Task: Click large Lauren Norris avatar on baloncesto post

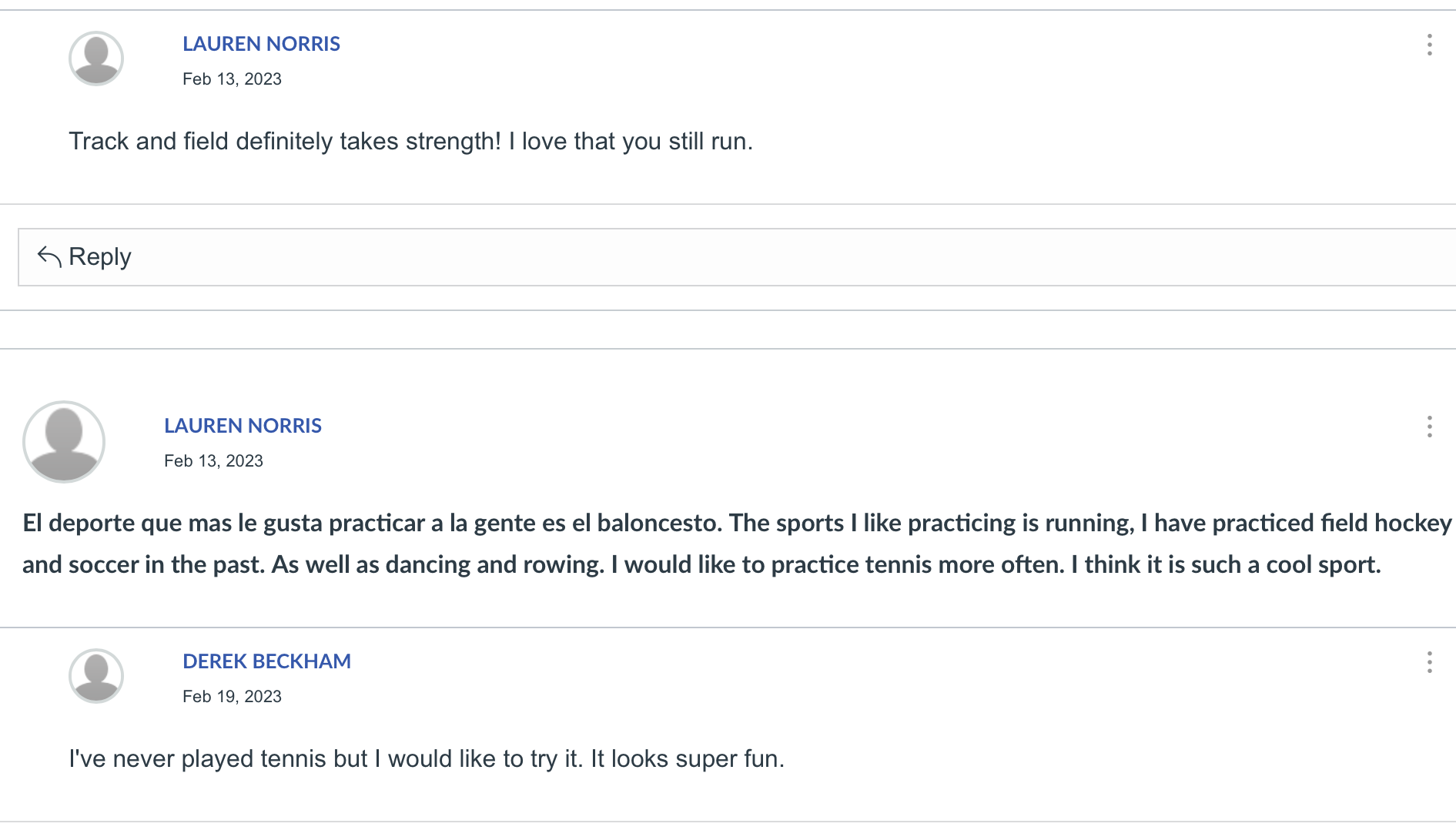Action: (64, 442)
